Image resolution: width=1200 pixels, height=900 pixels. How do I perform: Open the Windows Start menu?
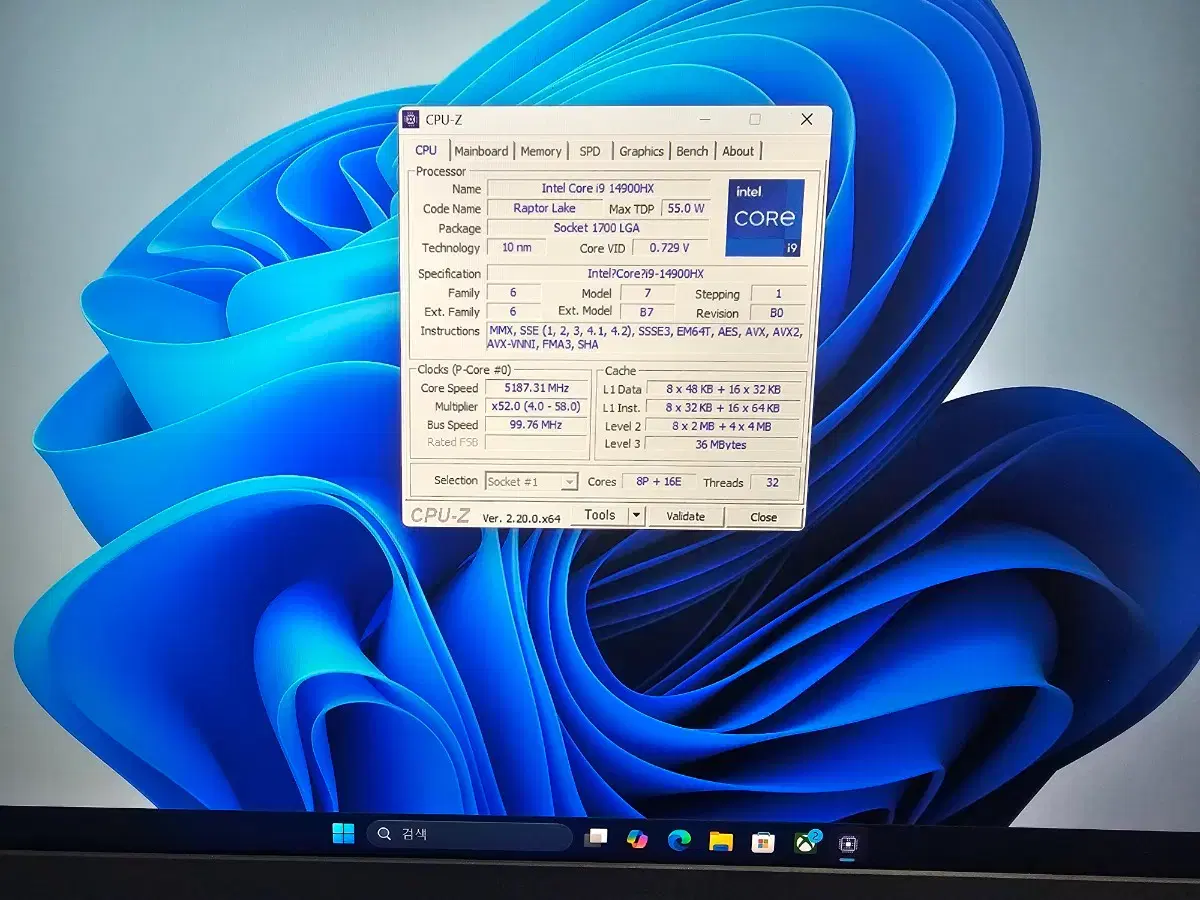pos(343,834)
